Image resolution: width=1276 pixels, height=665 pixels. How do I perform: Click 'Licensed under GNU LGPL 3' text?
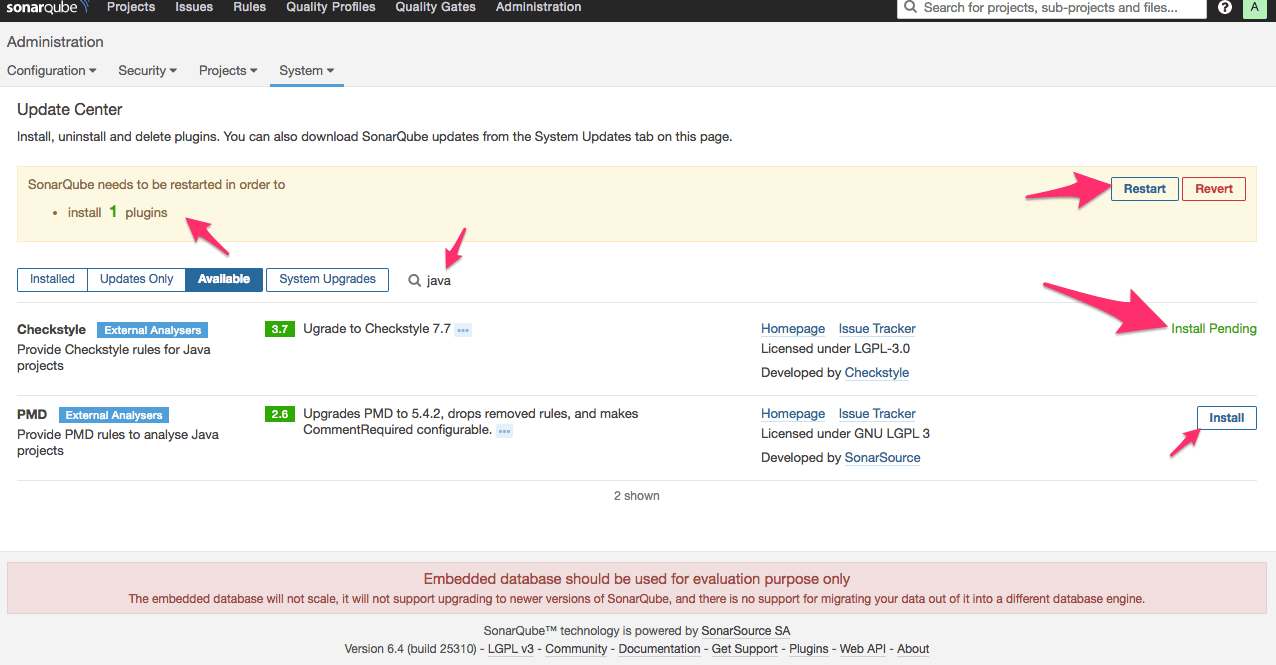tap(846, 434)
